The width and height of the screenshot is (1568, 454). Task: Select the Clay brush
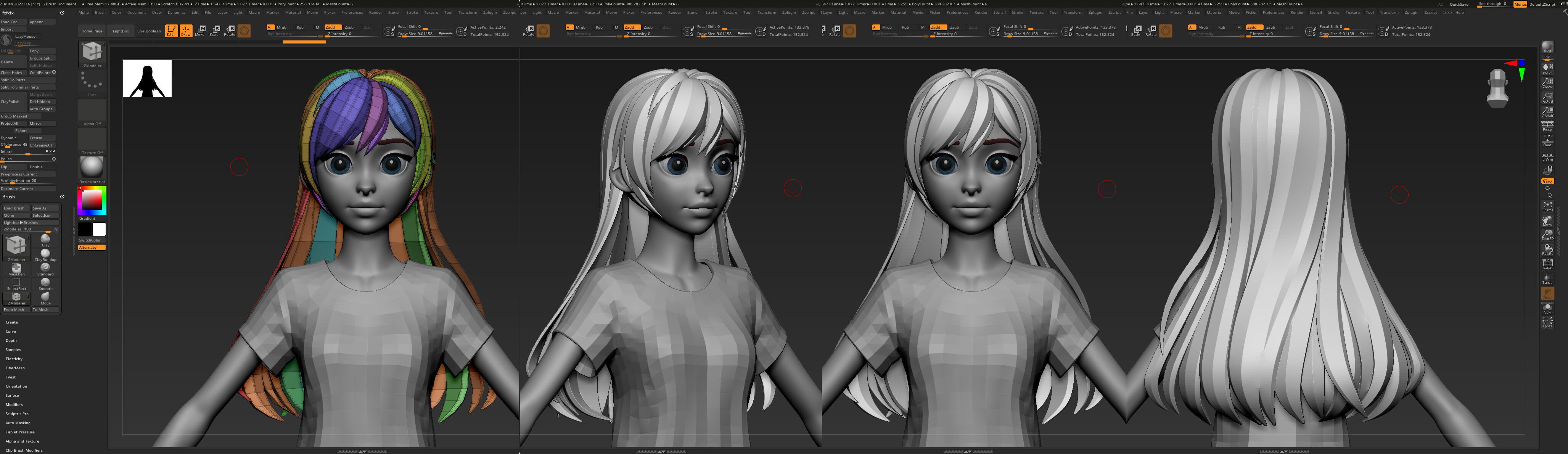click(x=45, y=240)
